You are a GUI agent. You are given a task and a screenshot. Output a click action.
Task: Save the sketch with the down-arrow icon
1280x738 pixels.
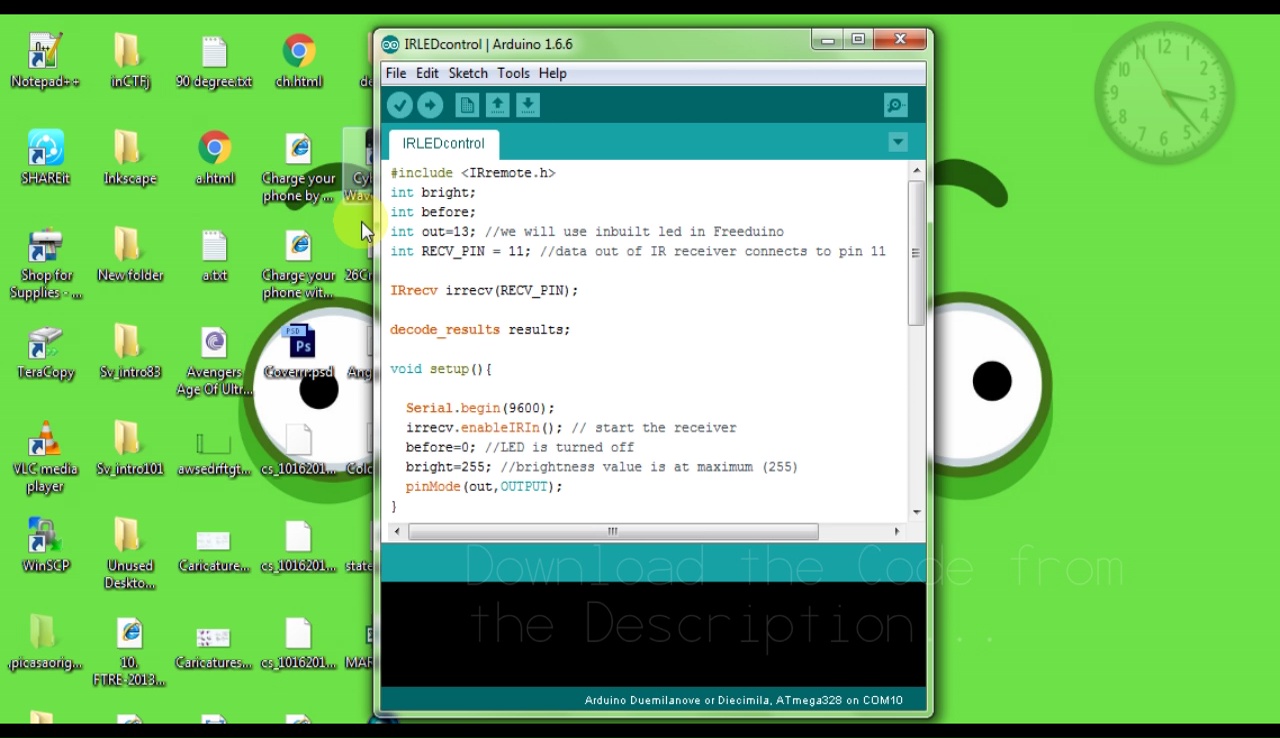(x=528, y=105)
